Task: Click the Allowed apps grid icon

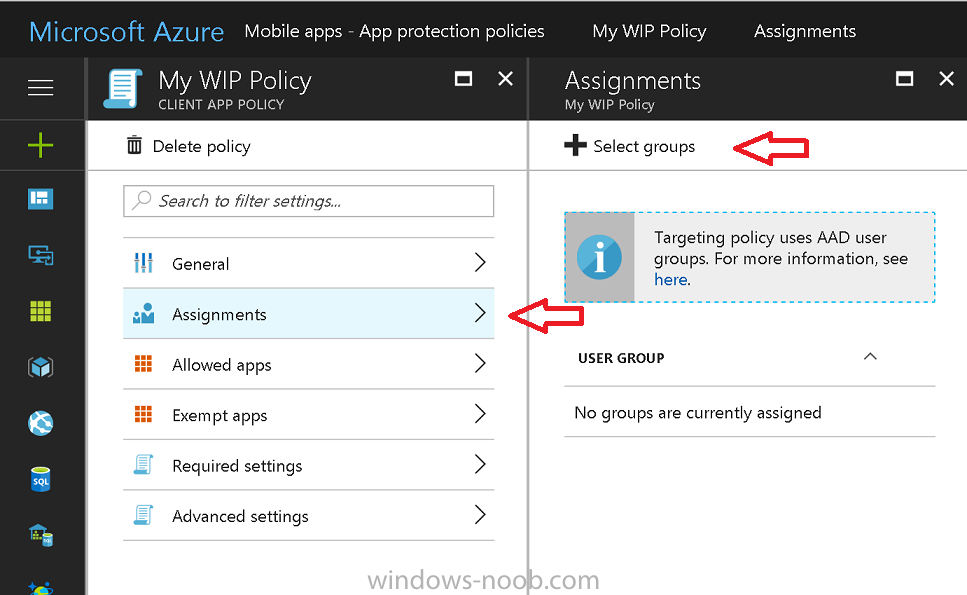Action: (144, 364)
